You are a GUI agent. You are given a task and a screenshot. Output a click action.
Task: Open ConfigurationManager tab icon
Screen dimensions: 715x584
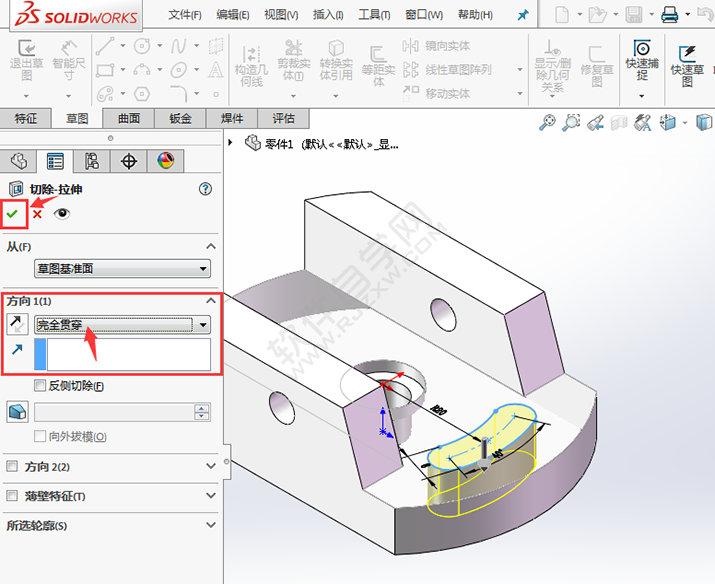coord(92,161)
